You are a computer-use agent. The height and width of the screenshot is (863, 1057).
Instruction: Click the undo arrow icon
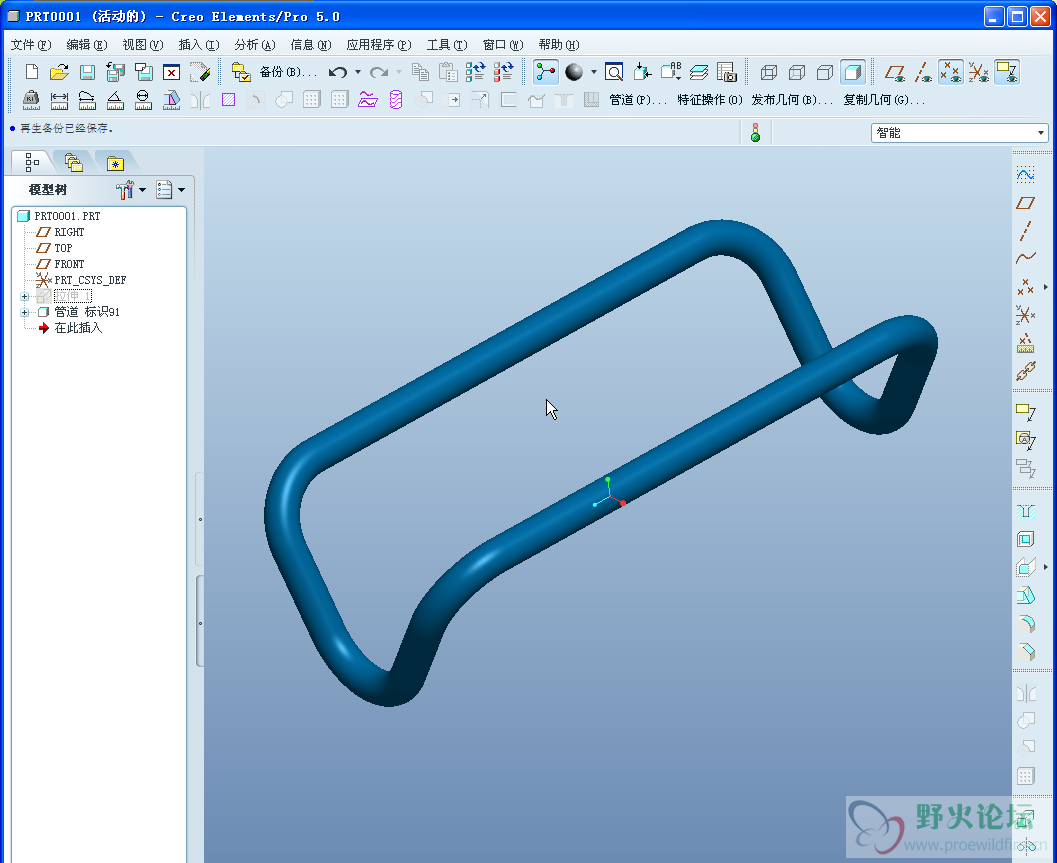click(338, 71)
